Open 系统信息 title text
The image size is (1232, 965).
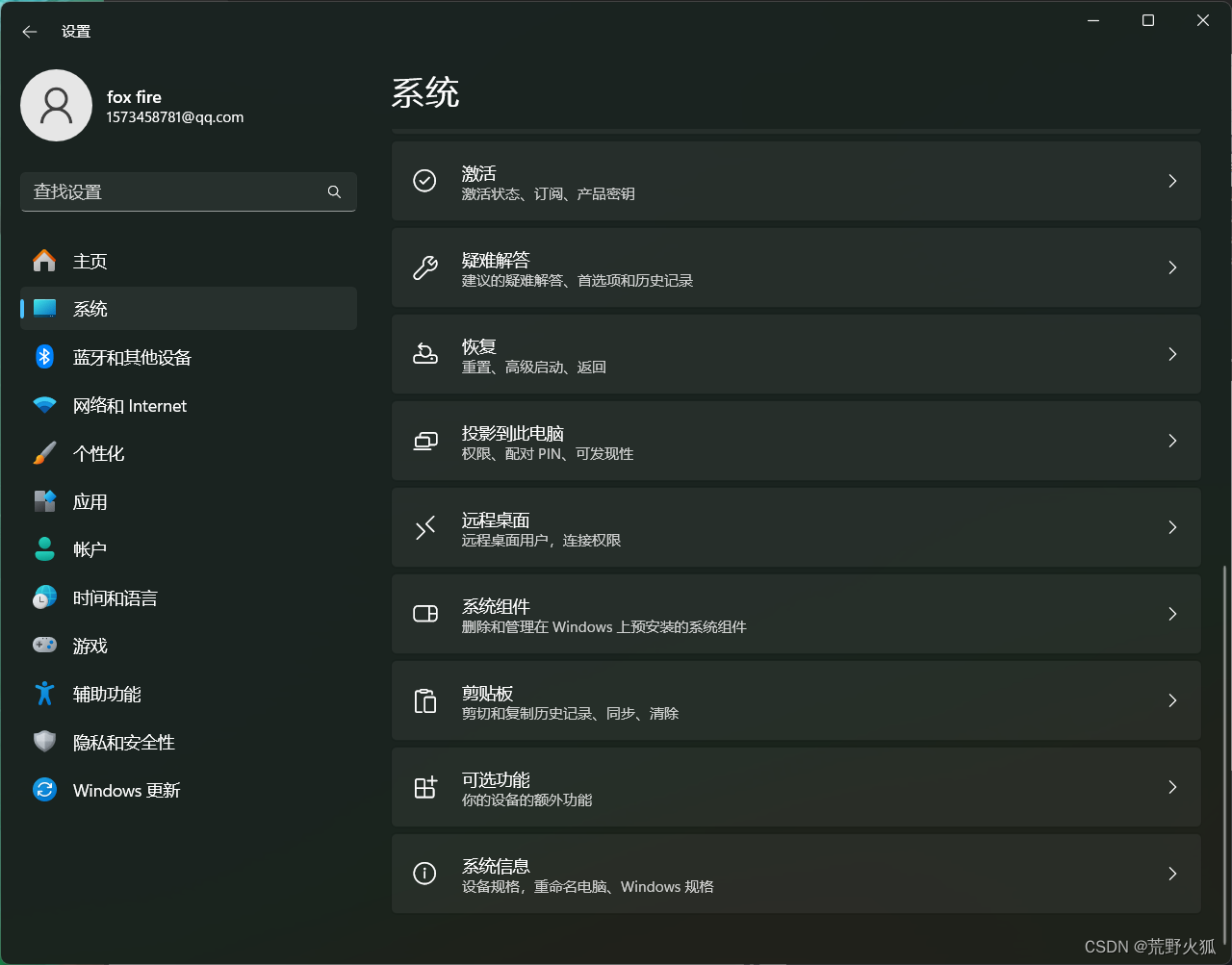(x=497, y=866)
